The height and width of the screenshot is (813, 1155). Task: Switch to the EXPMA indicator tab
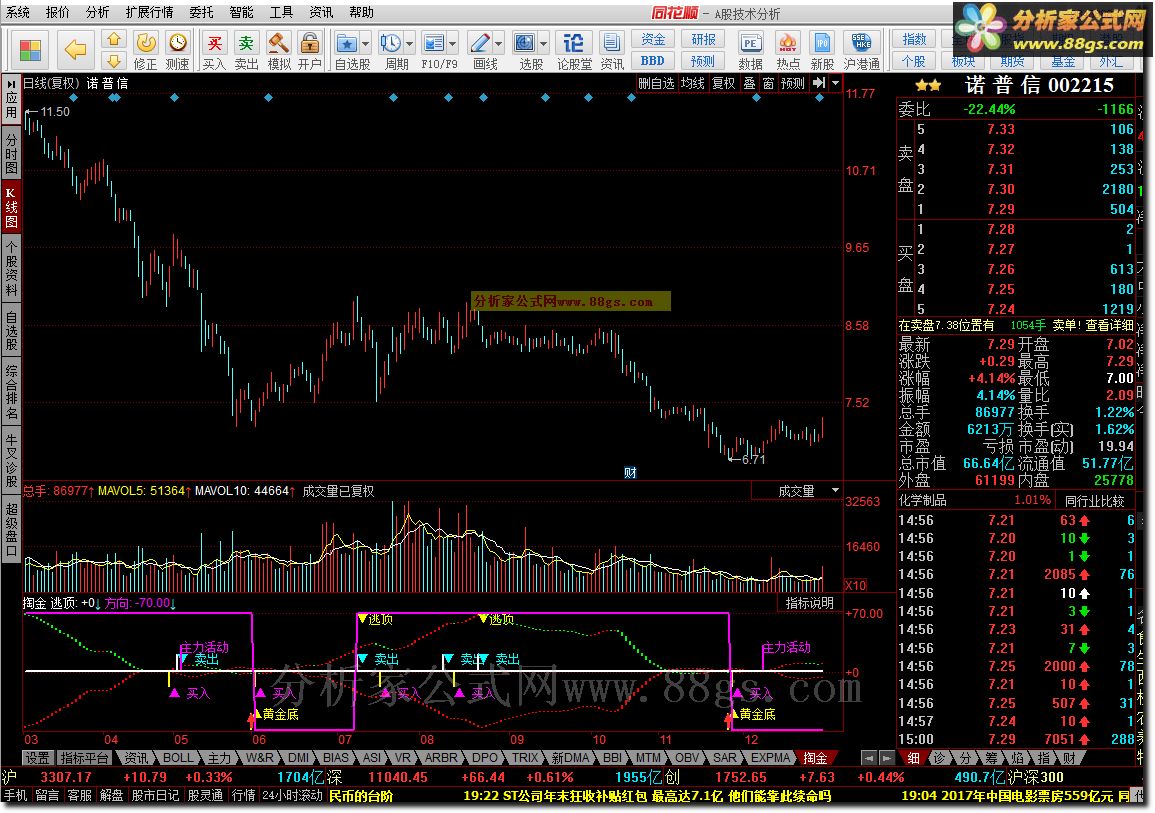[770, 758]
